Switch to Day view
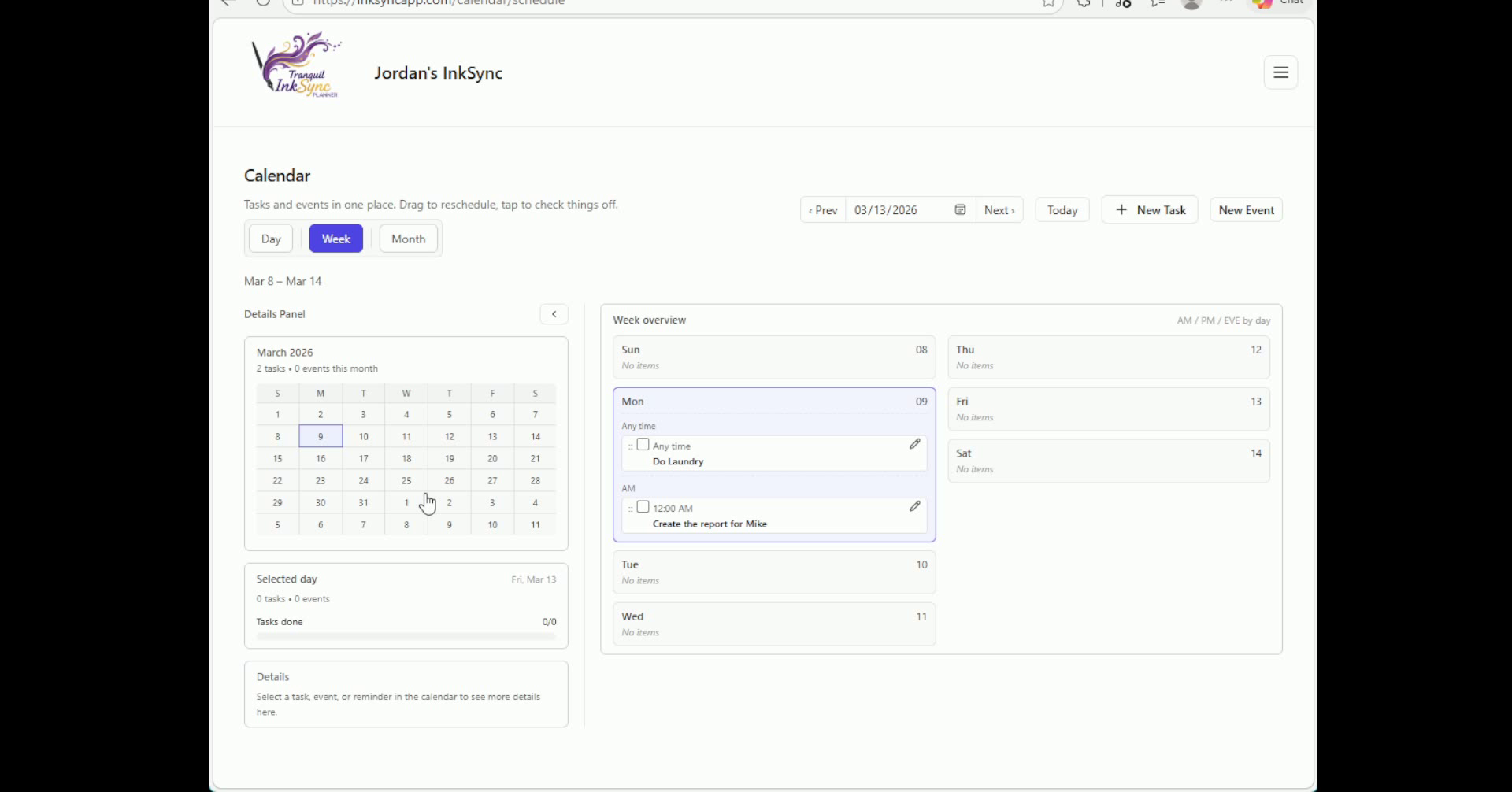This screenshot has width=1512, height=792. [270, 238]
